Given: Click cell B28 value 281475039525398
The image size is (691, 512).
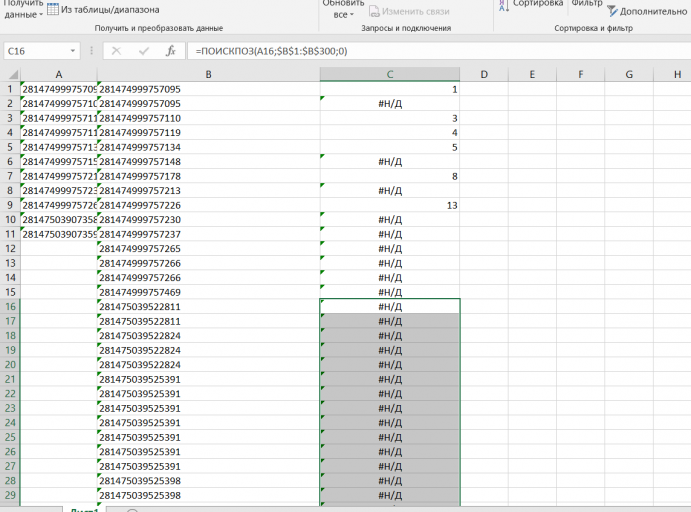Looking at the screenshot, I should (x=208, y=480).
